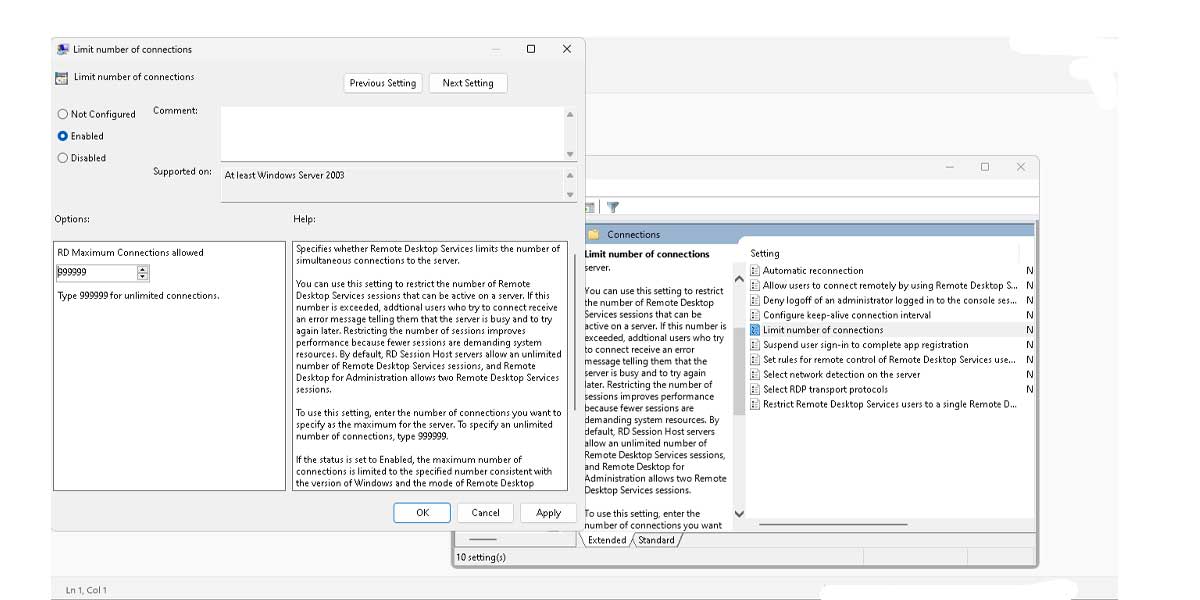
Task: Go to Next Setting
Action: [x=468, y=83]
